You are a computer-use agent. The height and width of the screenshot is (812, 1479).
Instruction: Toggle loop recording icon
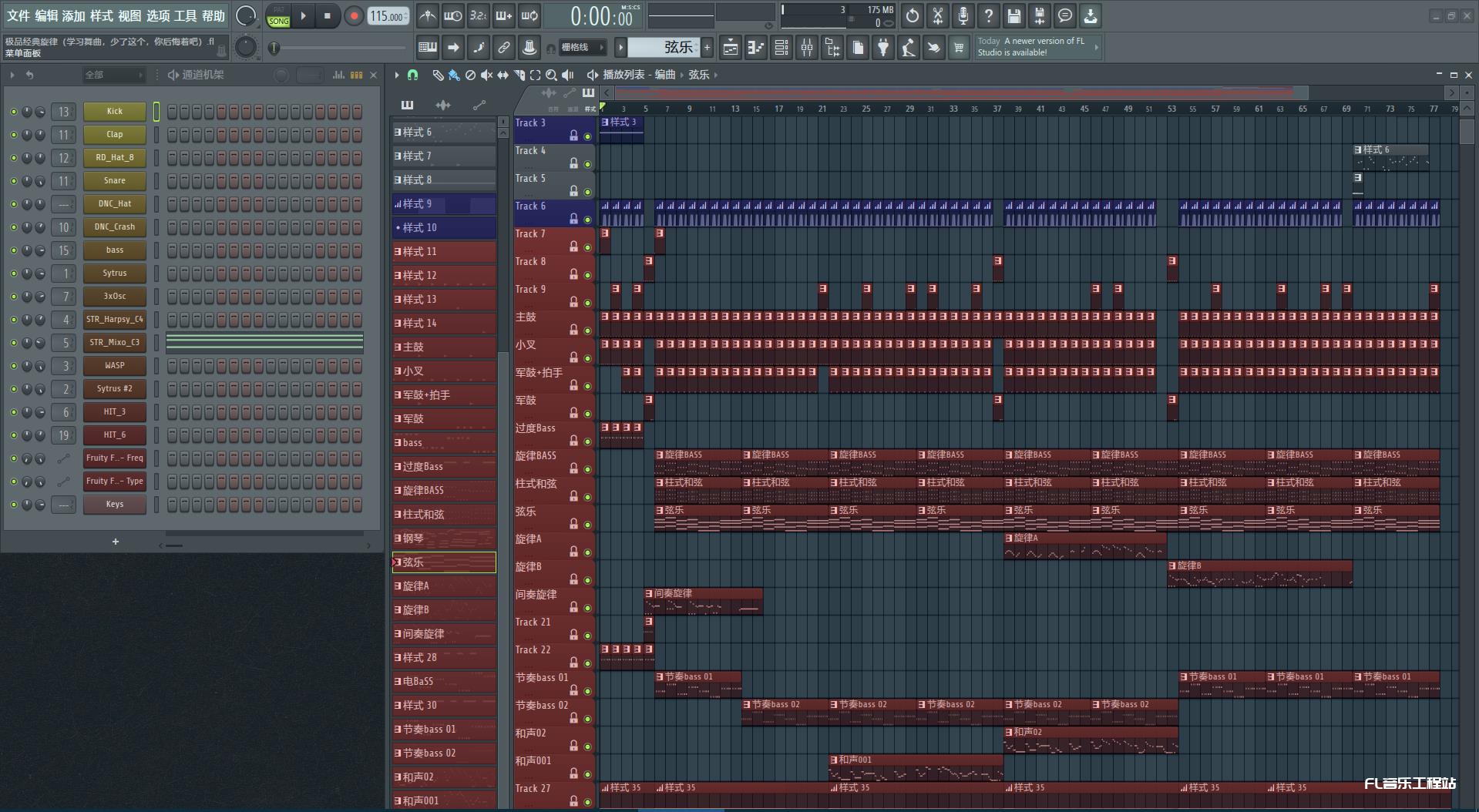coord(529,15)
